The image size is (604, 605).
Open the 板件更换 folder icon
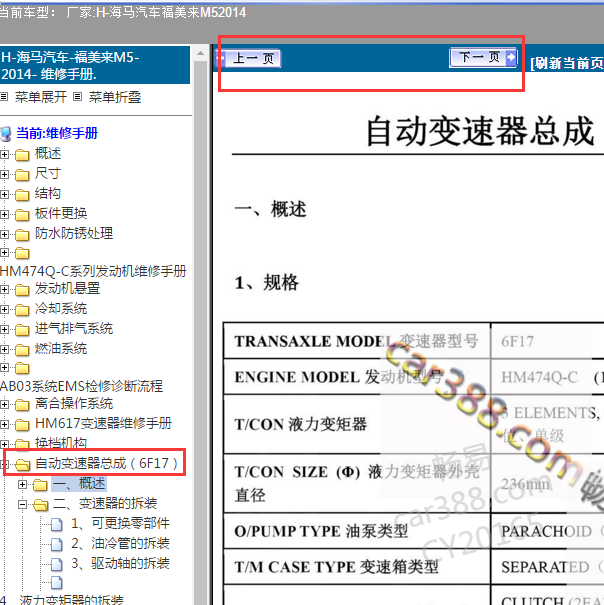(22, 215)
